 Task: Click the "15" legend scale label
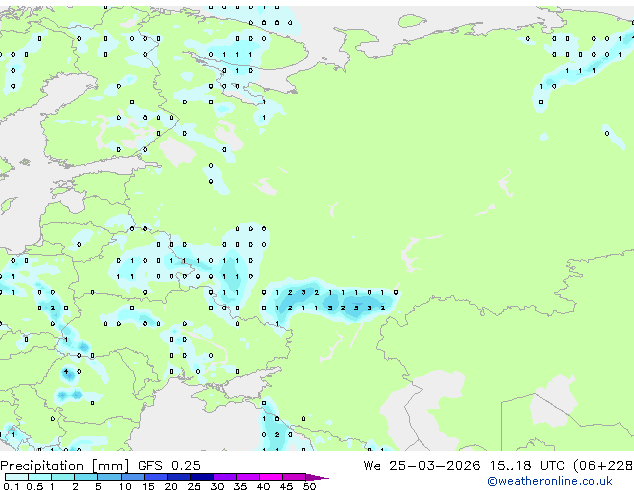point(148,486)
